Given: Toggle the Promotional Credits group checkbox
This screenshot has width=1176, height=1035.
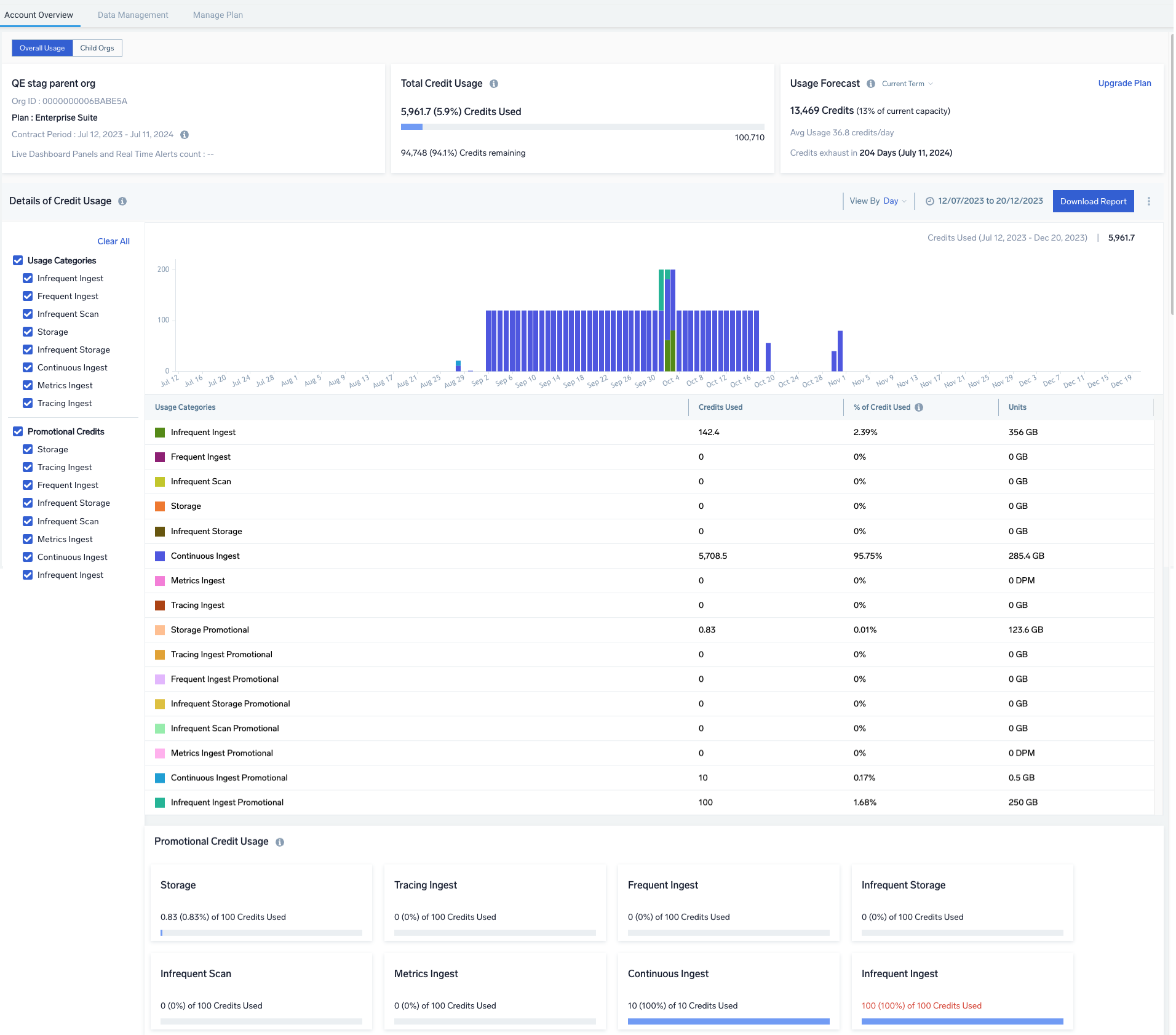Looking at the screenshot, I should tap(18, 431).
